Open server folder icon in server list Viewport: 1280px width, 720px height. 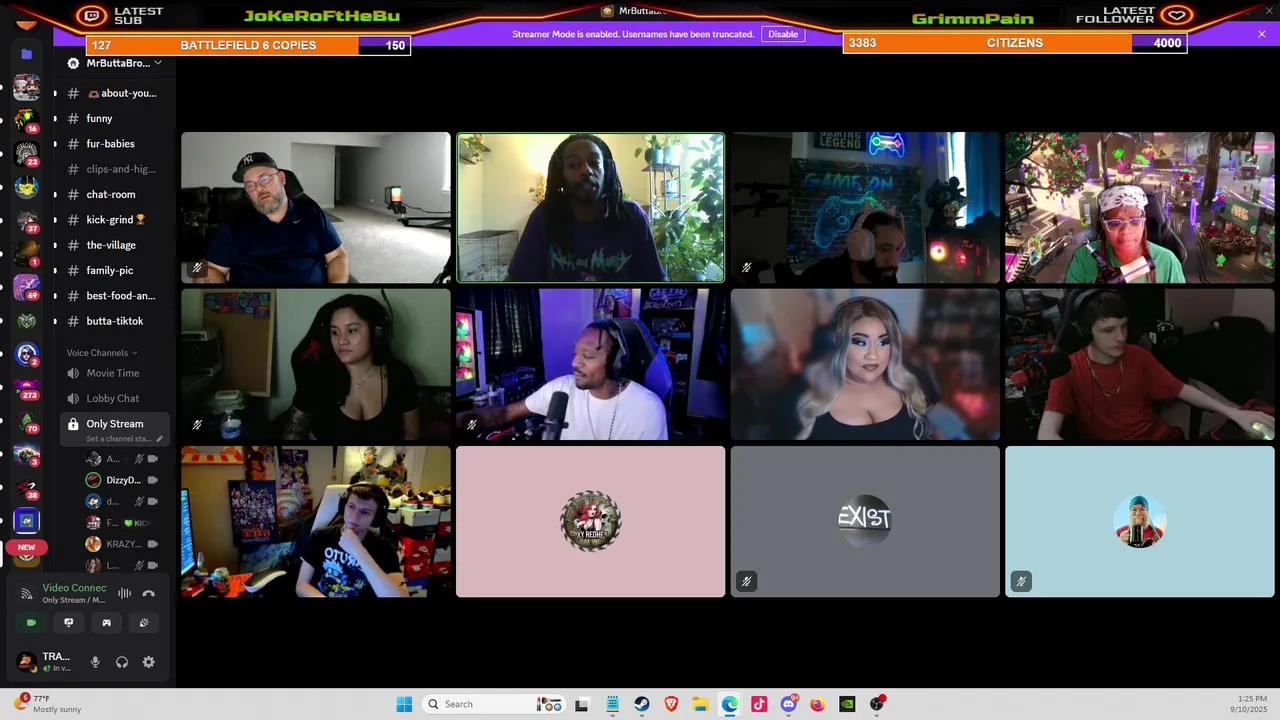point(27,54)
